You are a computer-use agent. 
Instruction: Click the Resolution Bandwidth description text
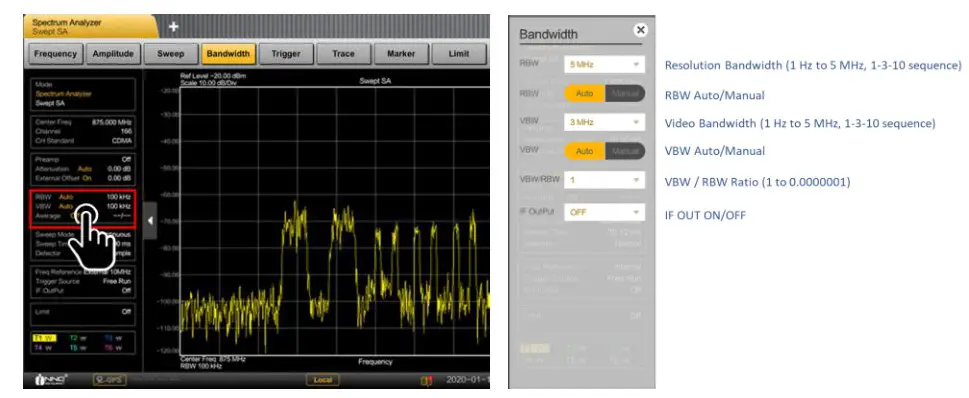click(x=813, y=66)
